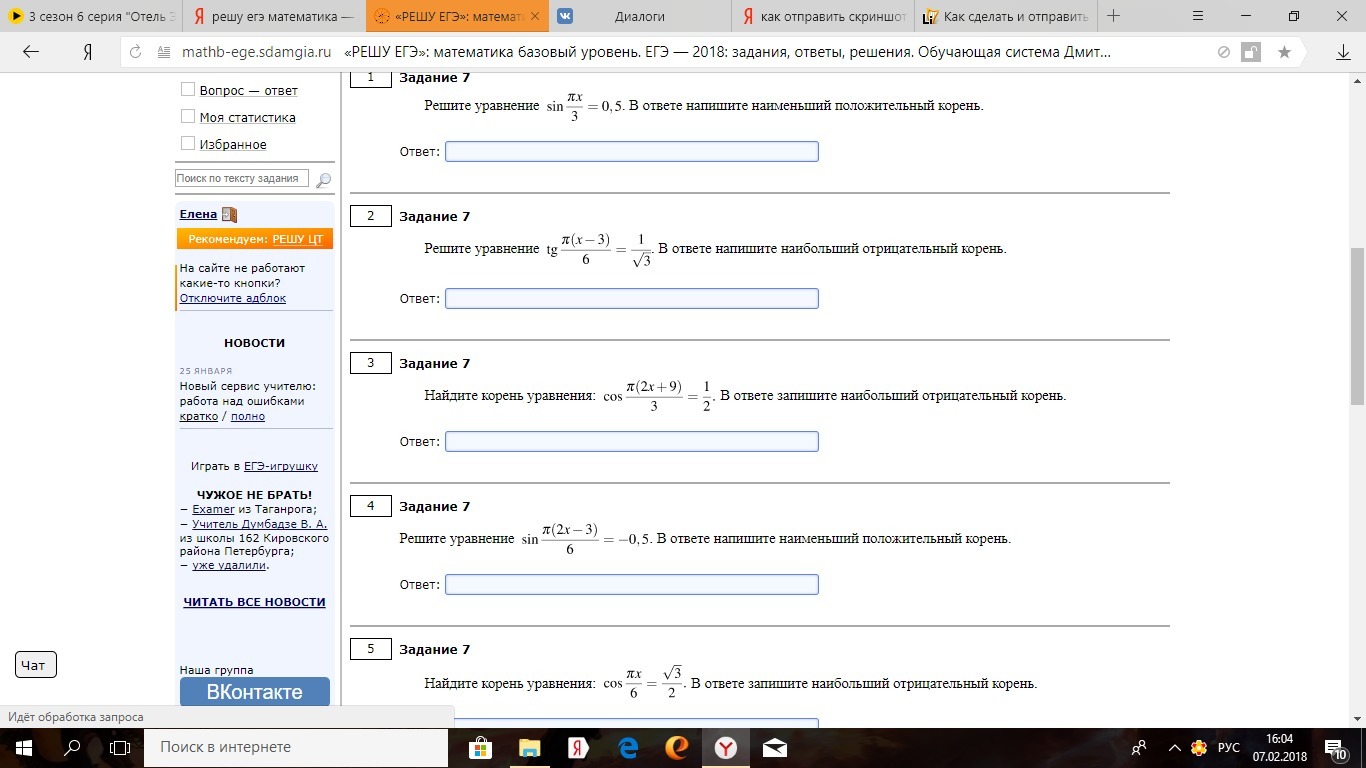Viewport: 1366px width, 768px height.
Task: Reload the page with the refresh icon
Action: pyautogui.click(x=136, y=52)
